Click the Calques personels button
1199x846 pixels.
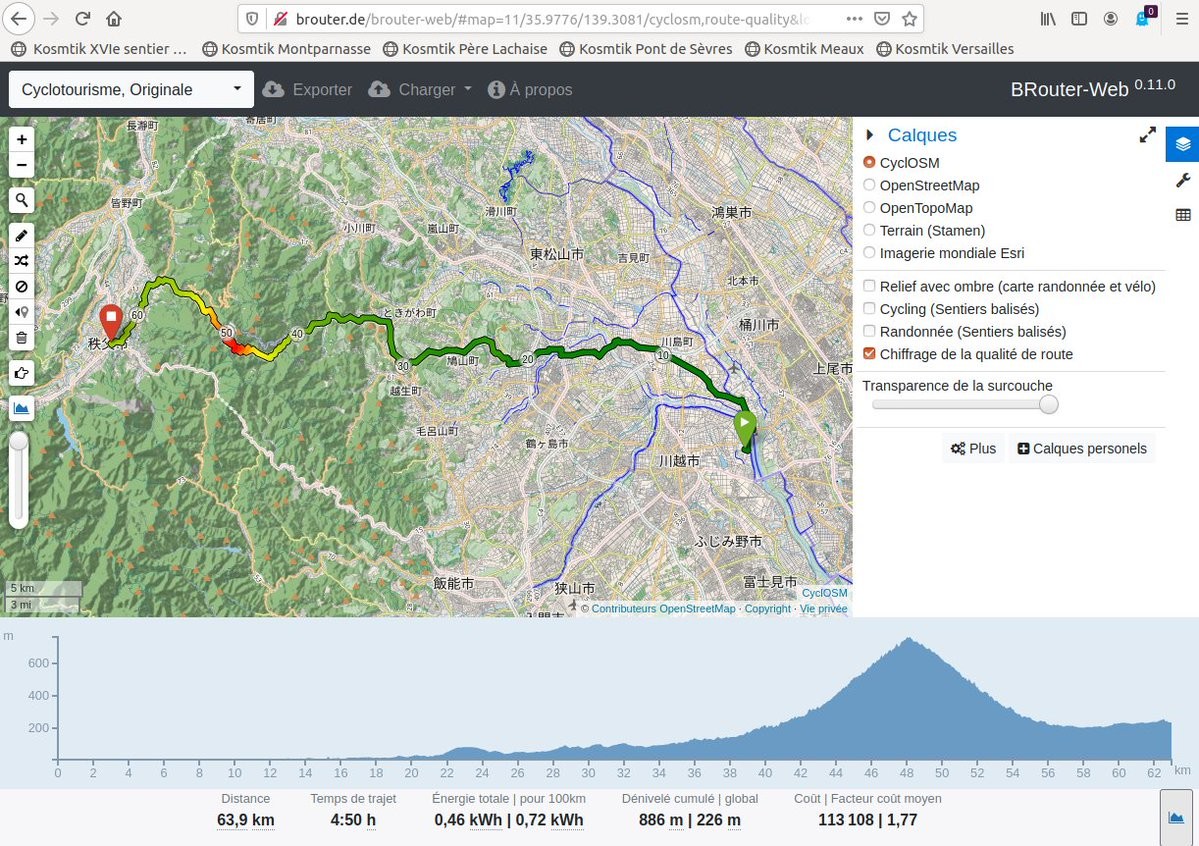1081,449
